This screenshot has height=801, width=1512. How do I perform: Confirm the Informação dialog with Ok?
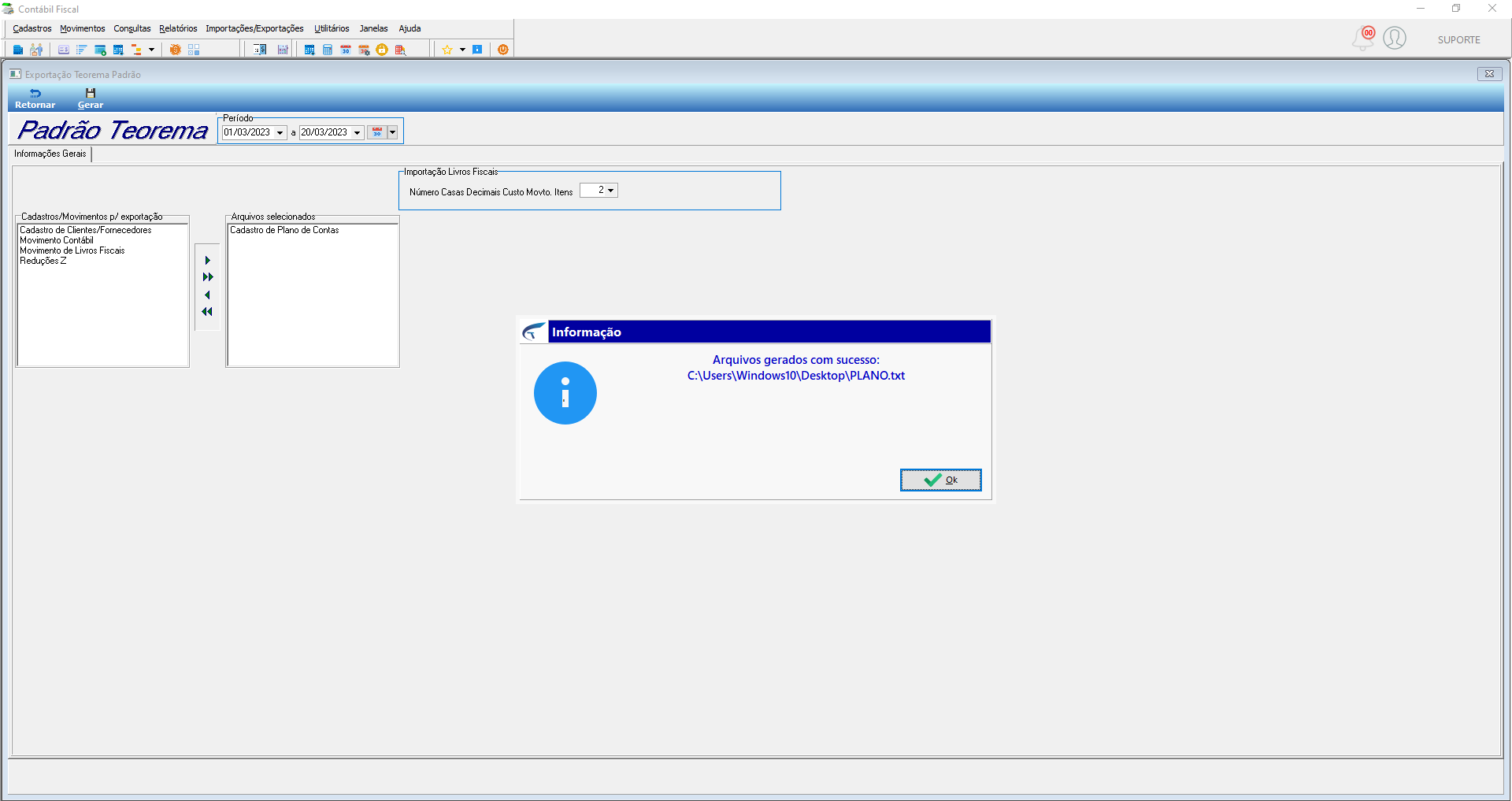(941, 480)
